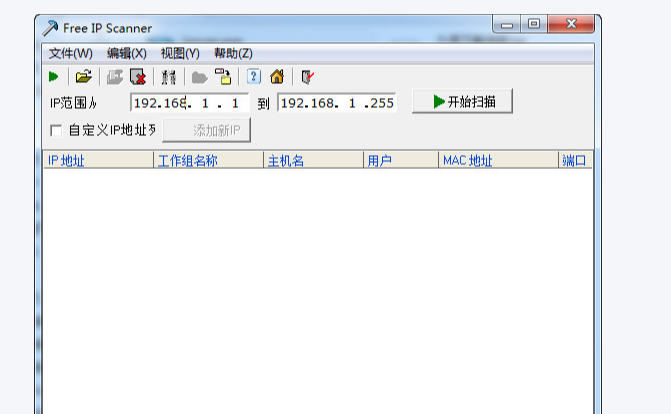Sort by the 主机名 column header

coord(313,160)
